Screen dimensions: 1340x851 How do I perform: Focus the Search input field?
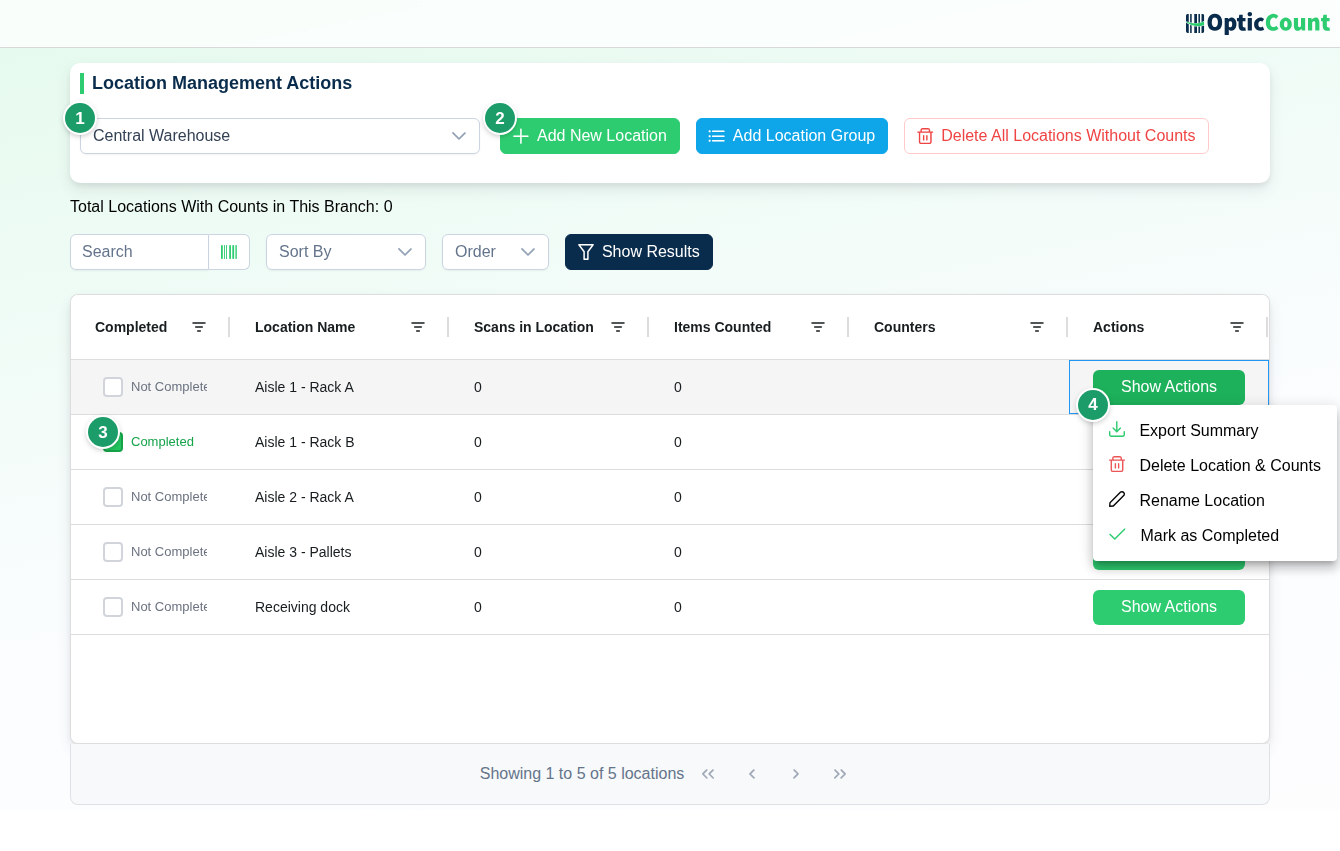139,252
